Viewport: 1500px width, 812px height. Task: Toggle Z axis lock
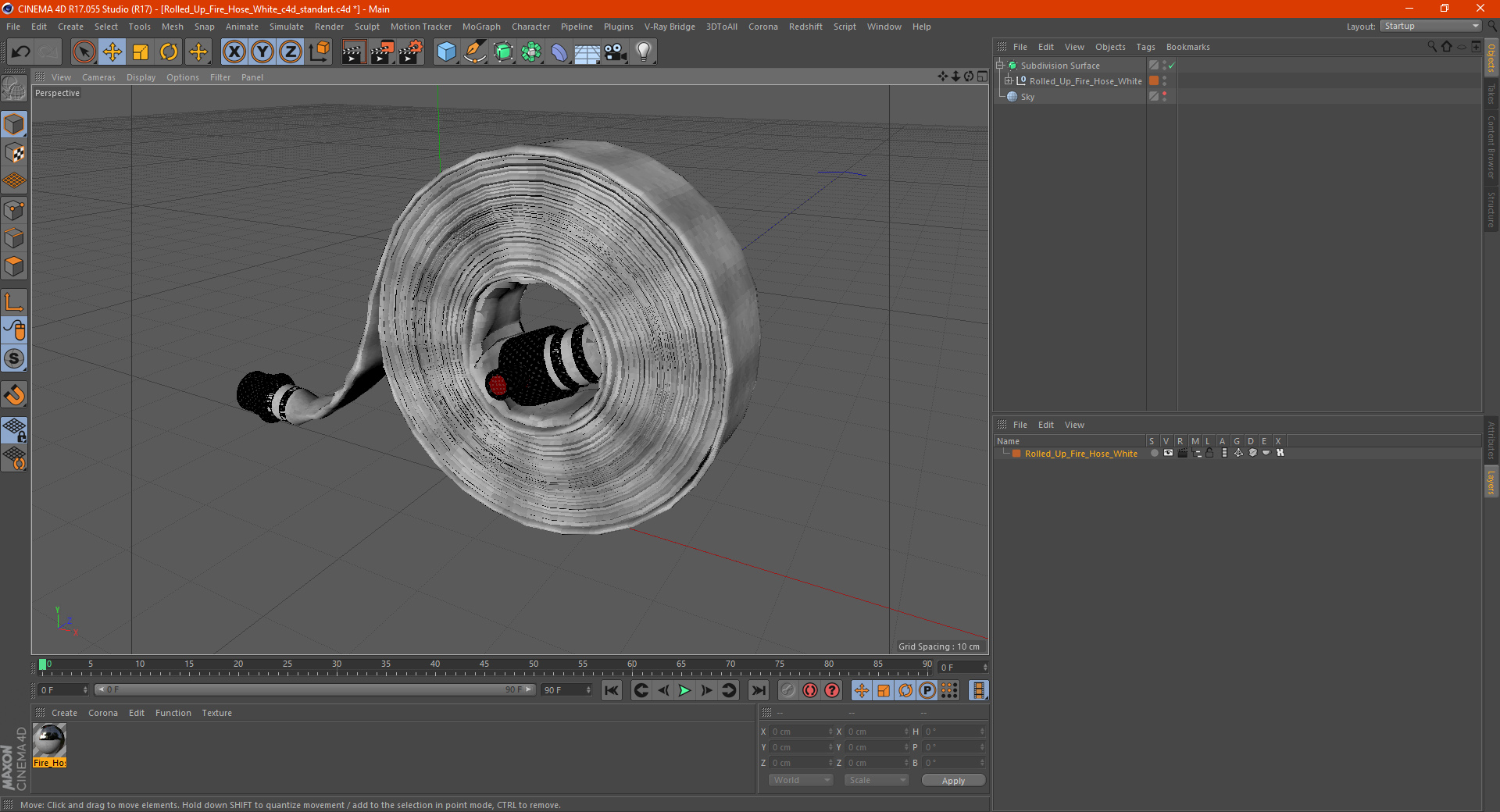291,52
